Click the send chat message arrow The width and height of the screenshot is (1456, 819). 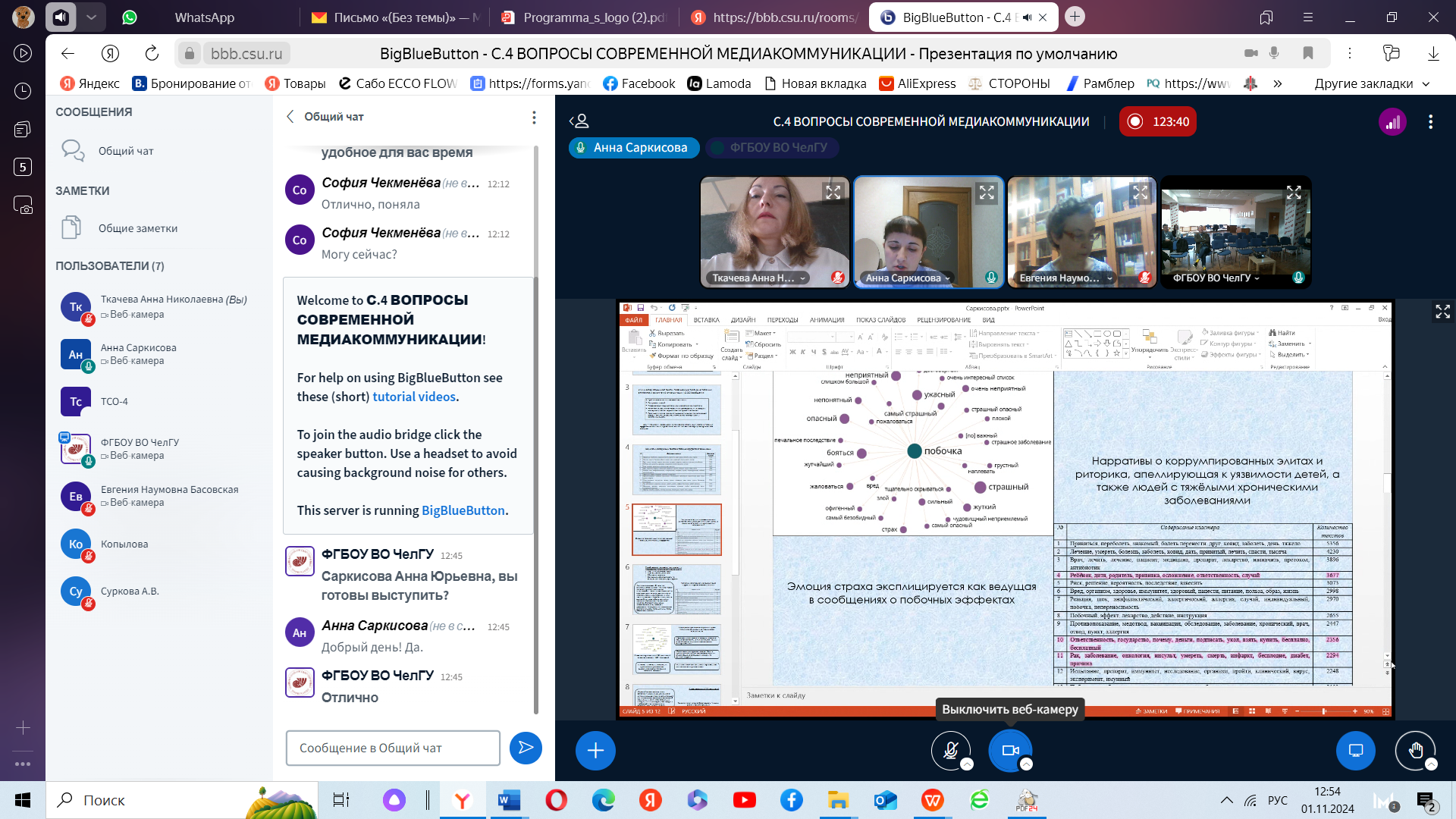(526, 748)
